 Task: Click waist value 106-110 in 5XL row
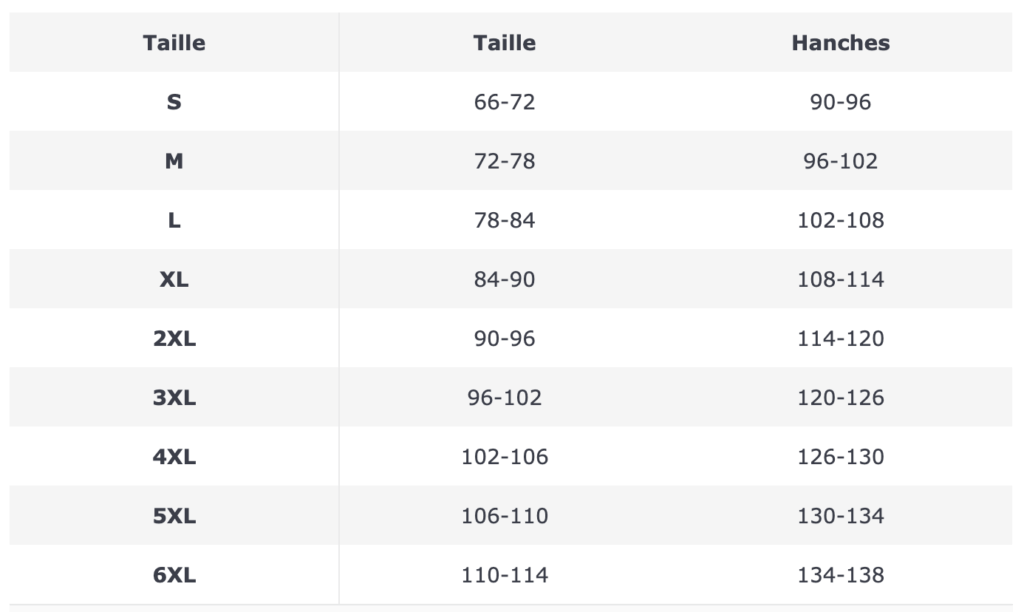[504, 516]
